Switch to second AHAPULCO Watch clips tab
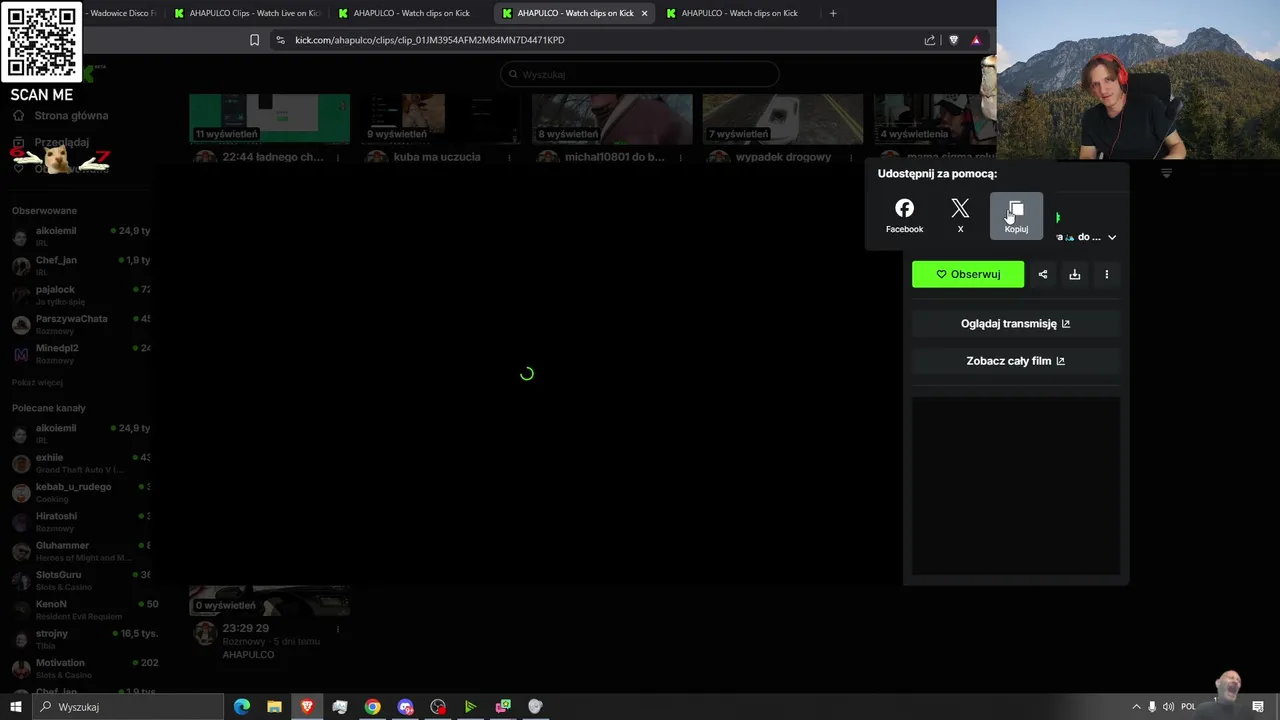 pyautogui.click(x=411, y=13)
